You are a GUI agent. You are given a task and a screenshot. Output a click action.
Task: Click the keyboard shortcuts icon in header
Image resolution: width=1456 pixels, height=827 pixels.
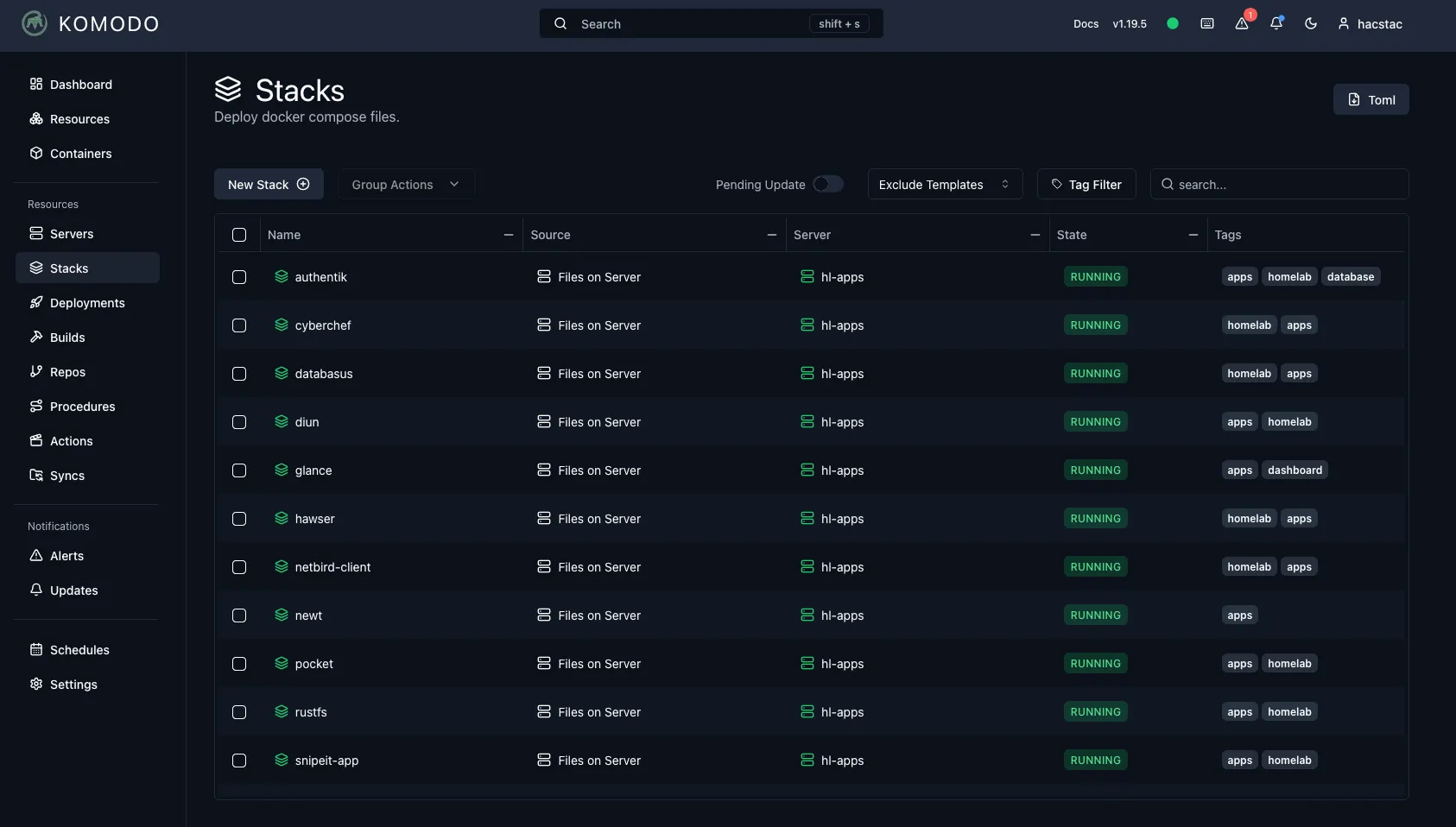pos(1207,23)
